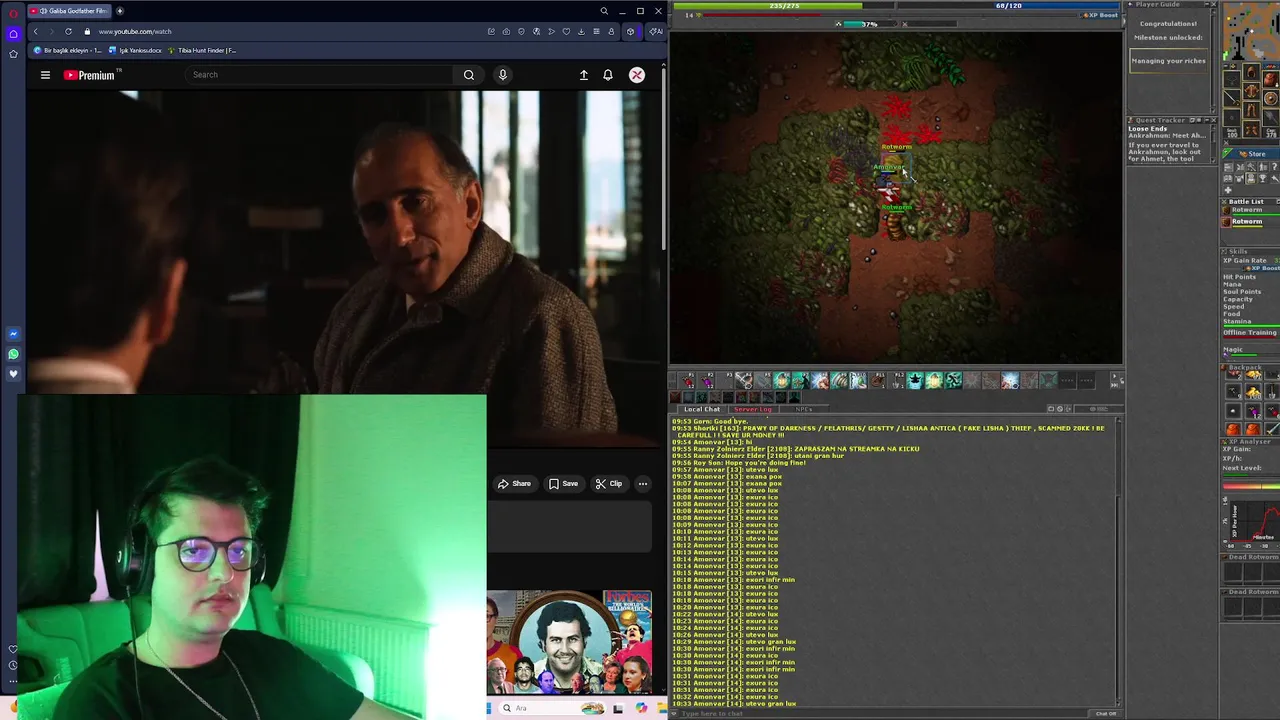This screenshot has height=720, width=1280.
Task: Toggle Chat Off button in Tibia
Action: pyautogui.click(x=1106, y=713)
